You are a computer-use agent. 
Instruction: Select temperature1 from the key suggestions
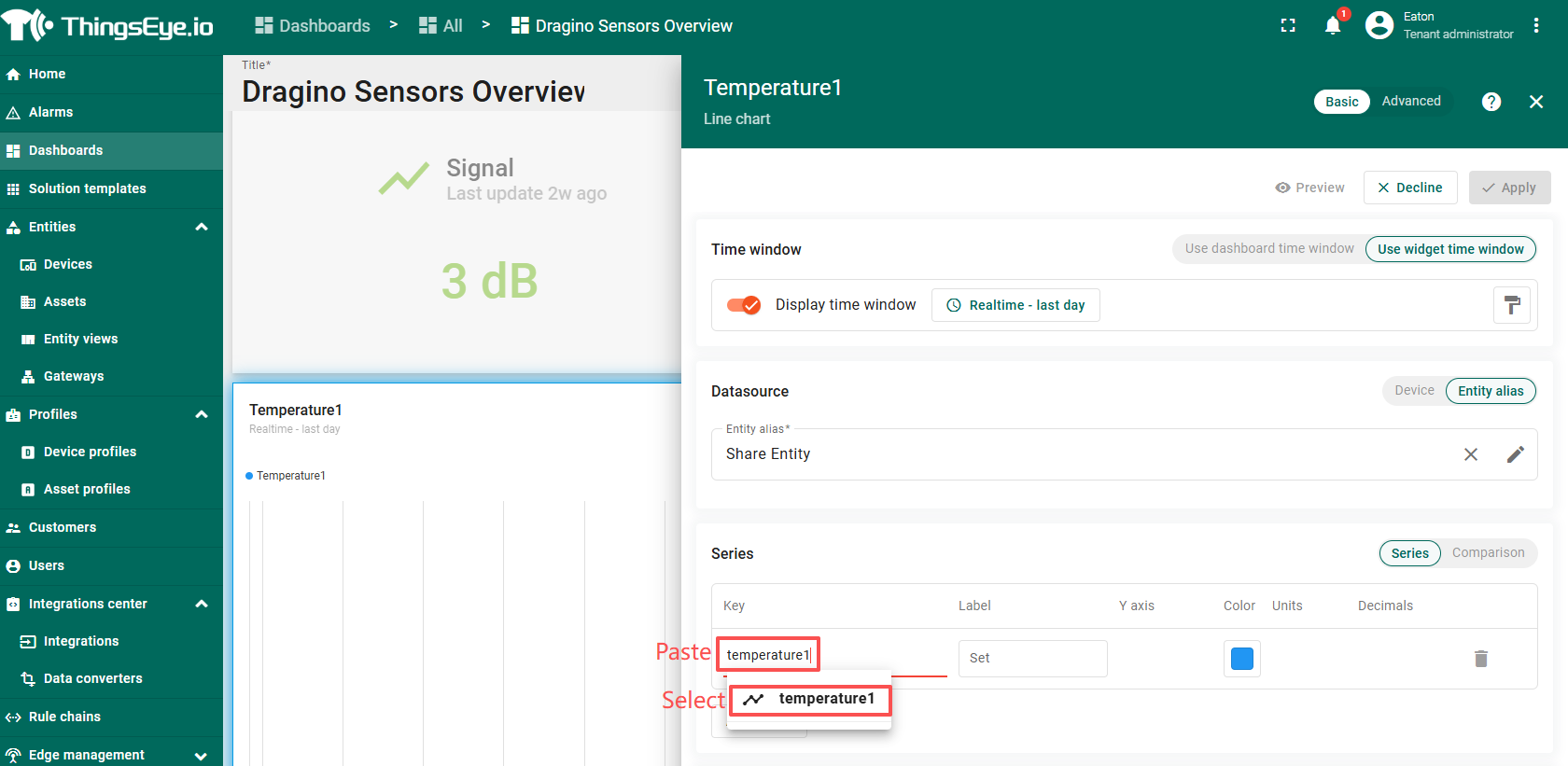810,699
